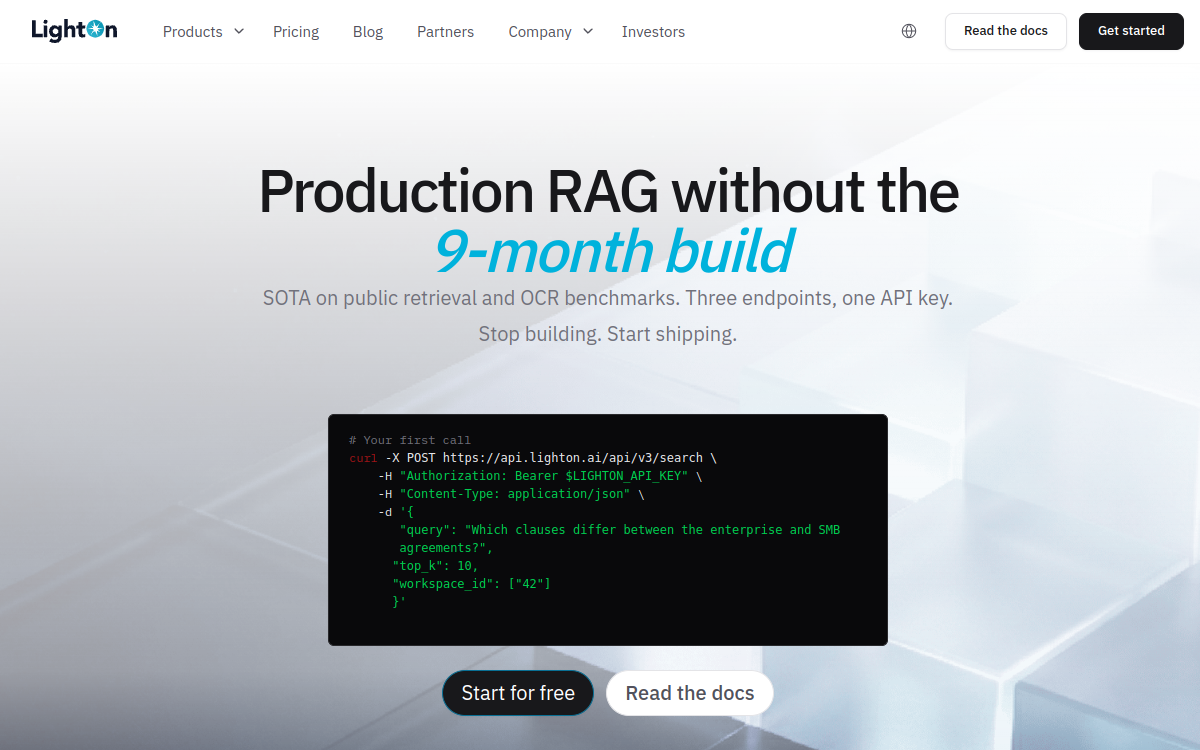The image size is (1200, 750).
Task: Click the "workspace_id": ["42"] line
Action: 471,584
